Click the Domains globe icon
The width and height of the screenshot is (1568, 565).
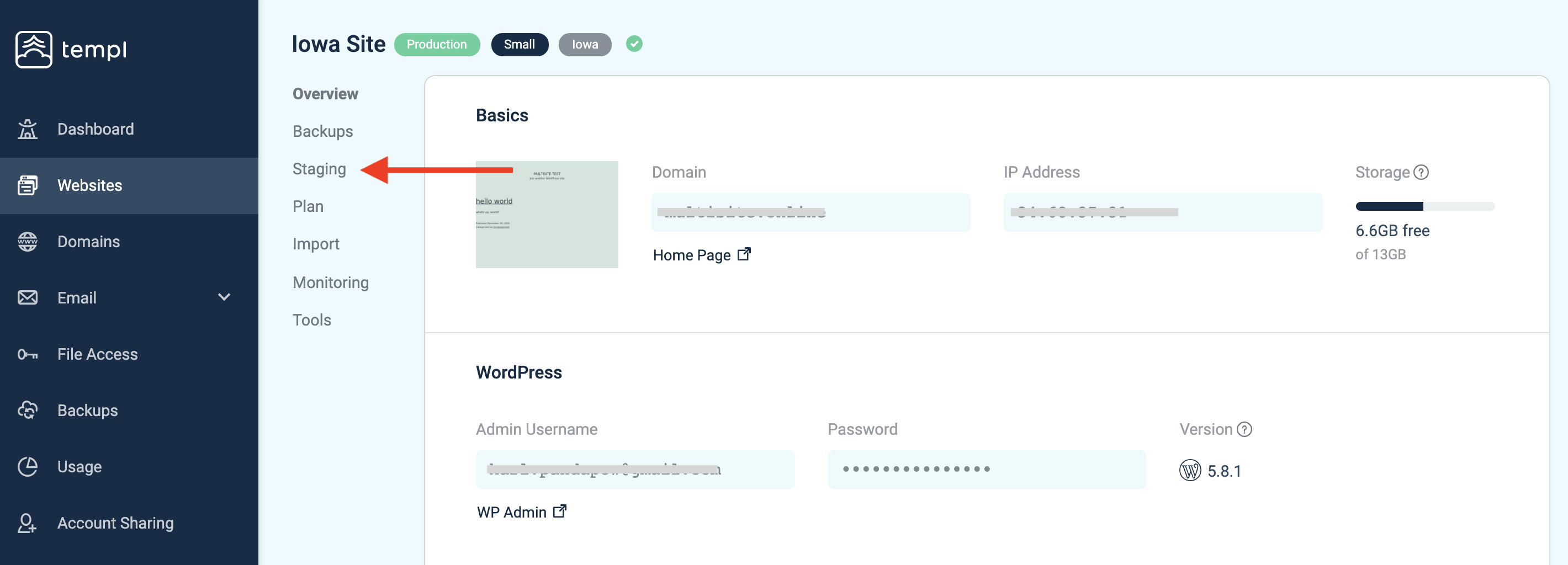(28, 242)
